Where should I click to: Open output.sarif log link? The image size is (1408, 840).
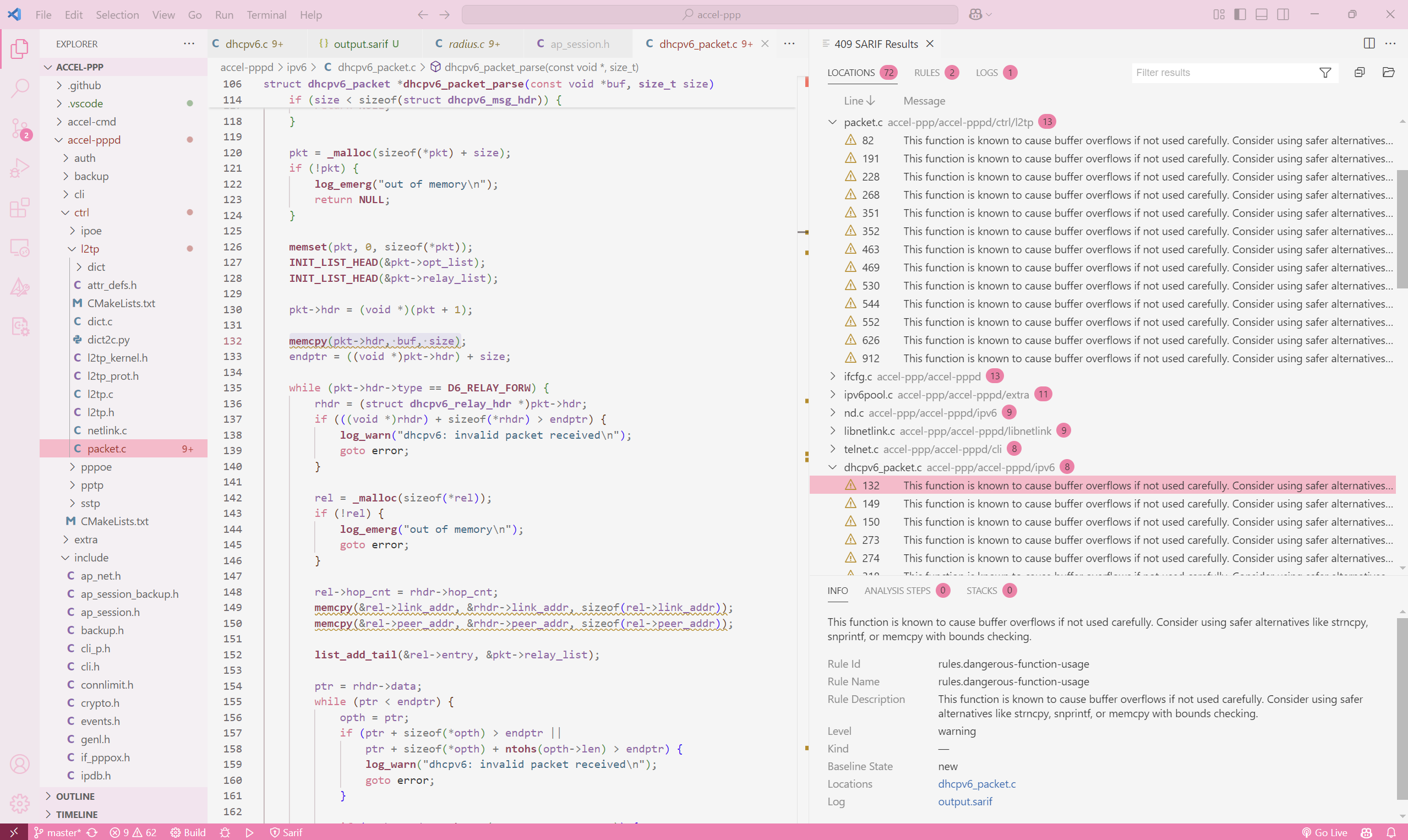[x=965, y=801]
